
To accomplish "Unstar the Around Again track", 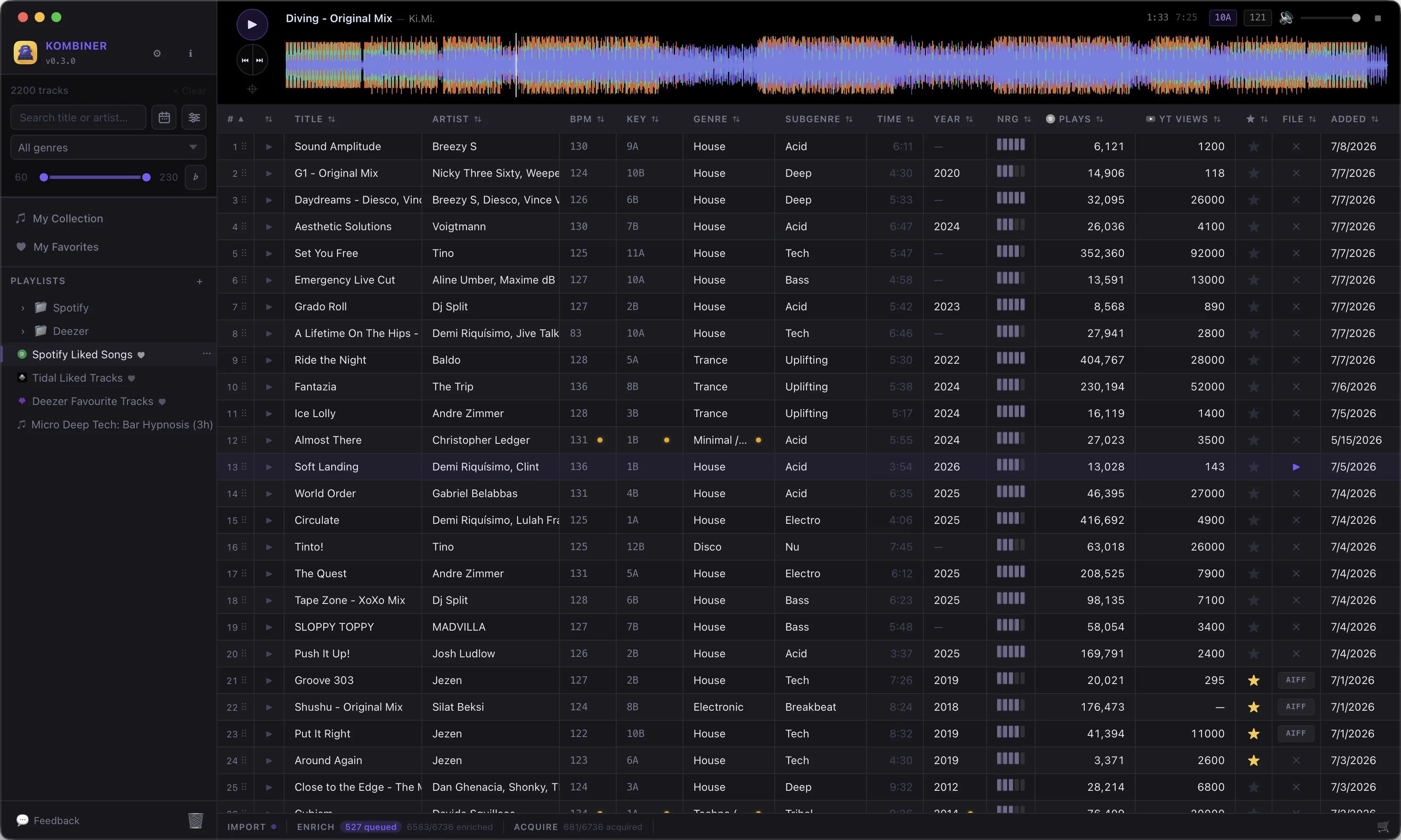I will [1254, 760].
